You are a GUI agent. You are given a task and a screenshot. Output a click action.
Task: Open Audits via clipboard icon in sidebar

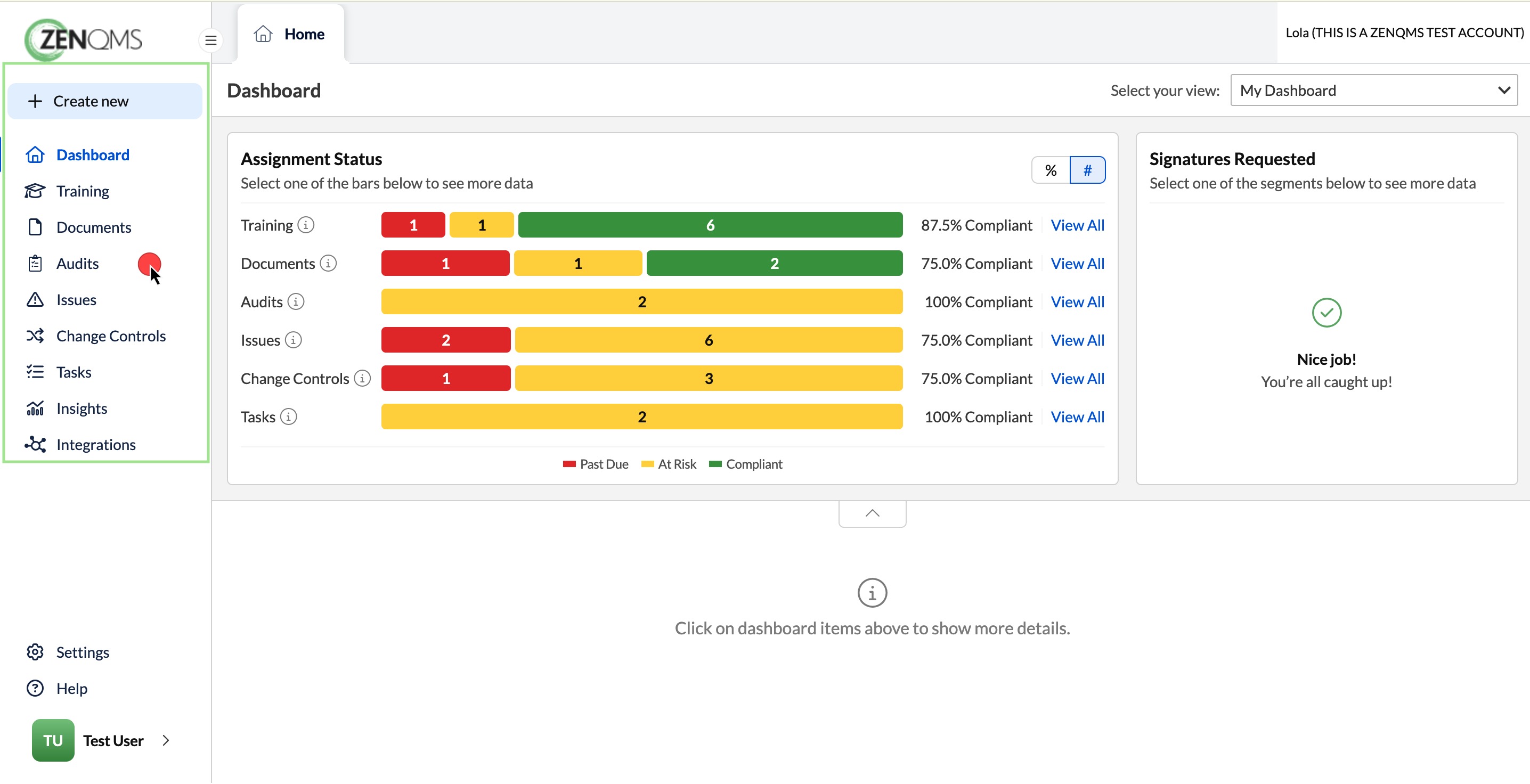tap(35, 264)
